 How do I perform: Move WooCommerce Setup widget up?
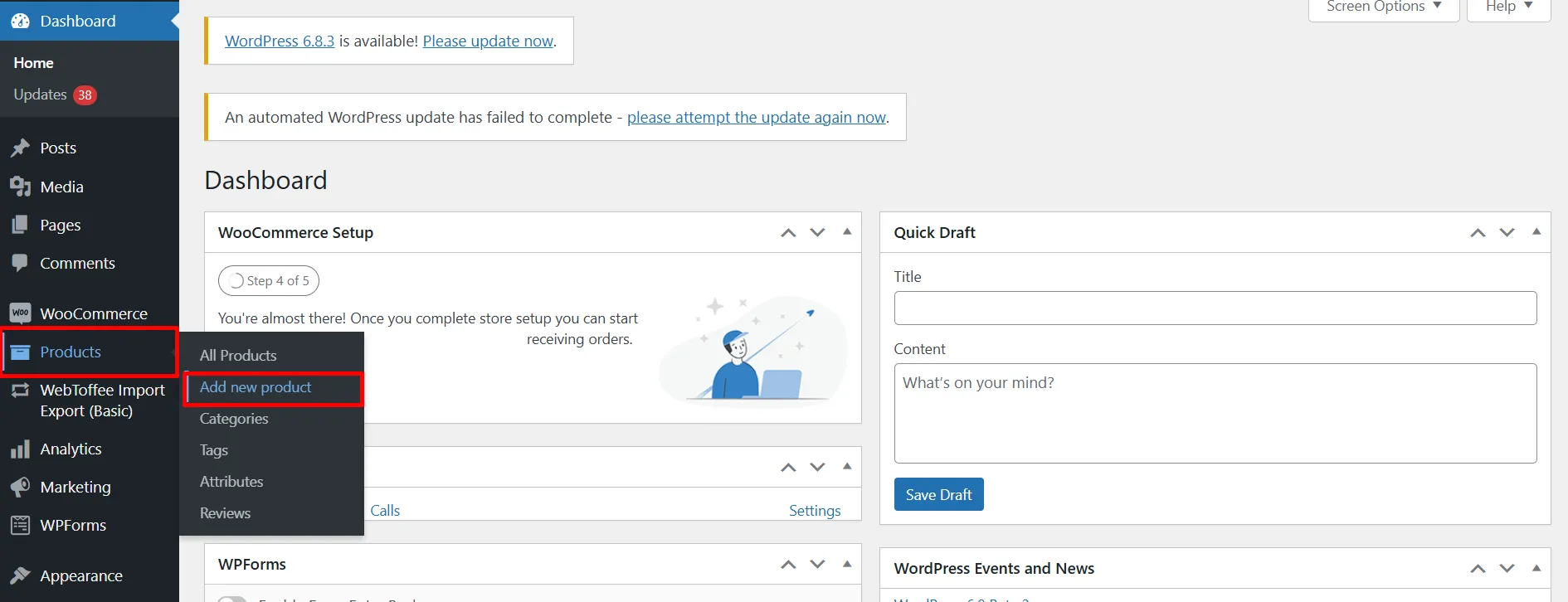click(x=788, y=233)
